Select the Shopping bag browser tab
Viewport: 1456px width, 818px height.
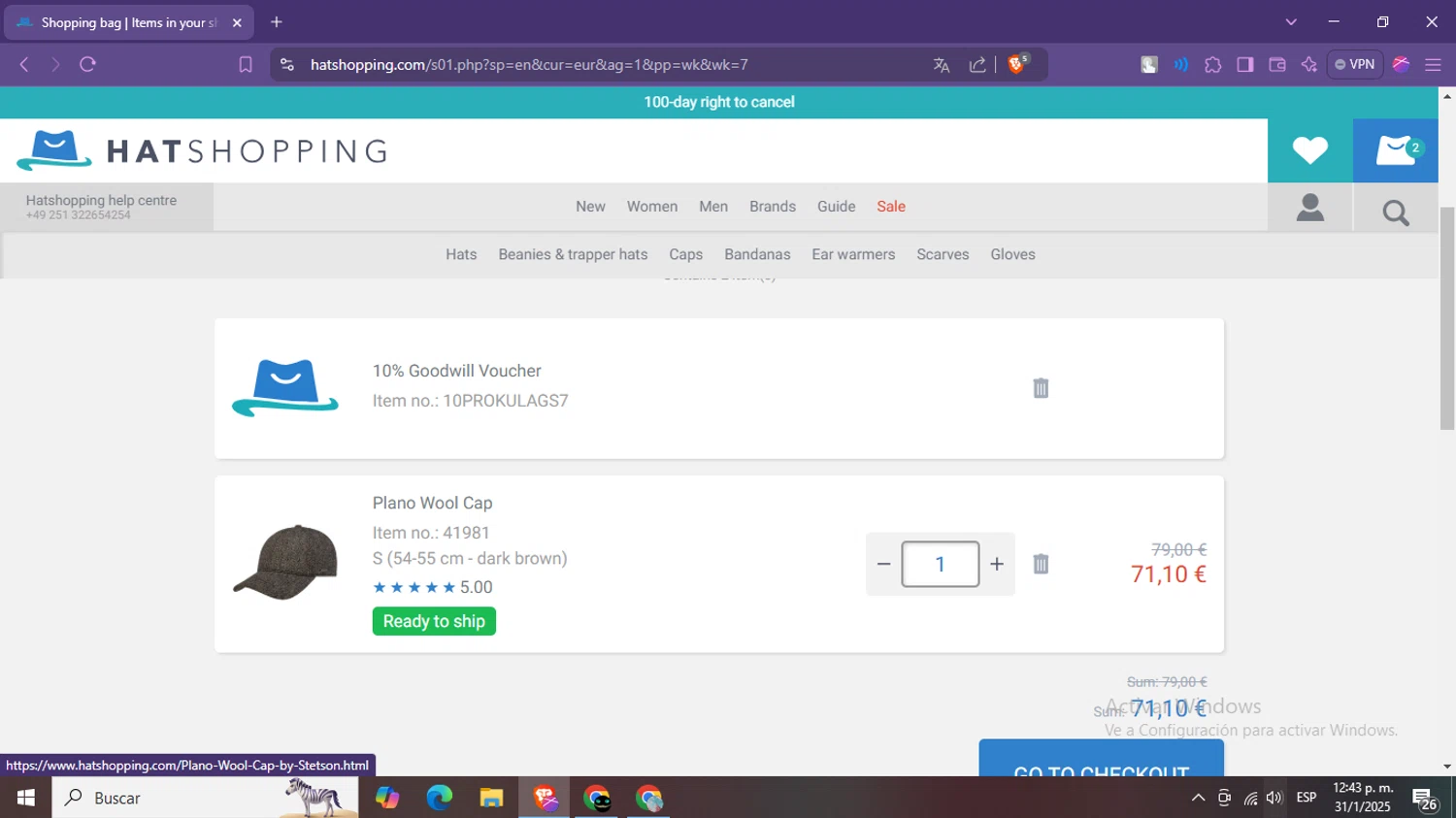coord(129,22)
